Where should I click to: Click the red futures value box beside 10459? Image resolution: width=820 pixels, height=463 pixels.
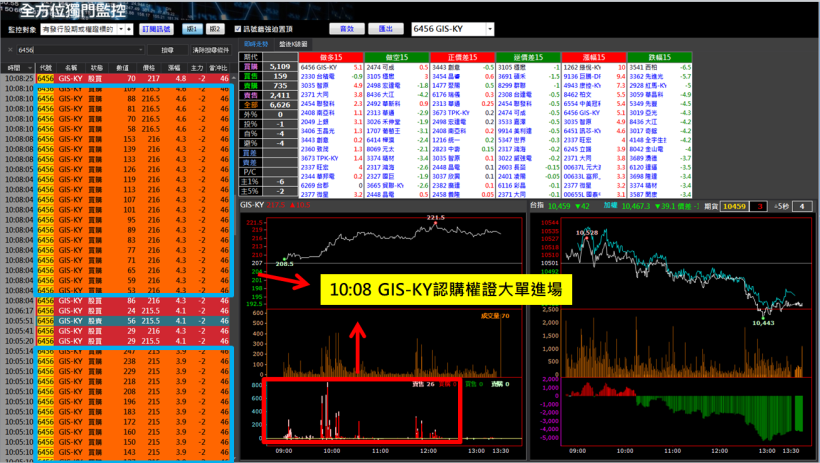pos(758,205)
